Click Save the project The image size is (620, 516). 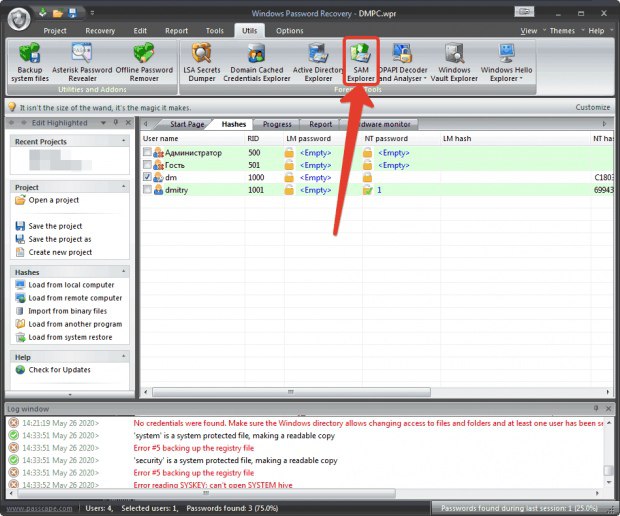pos(49,226)
